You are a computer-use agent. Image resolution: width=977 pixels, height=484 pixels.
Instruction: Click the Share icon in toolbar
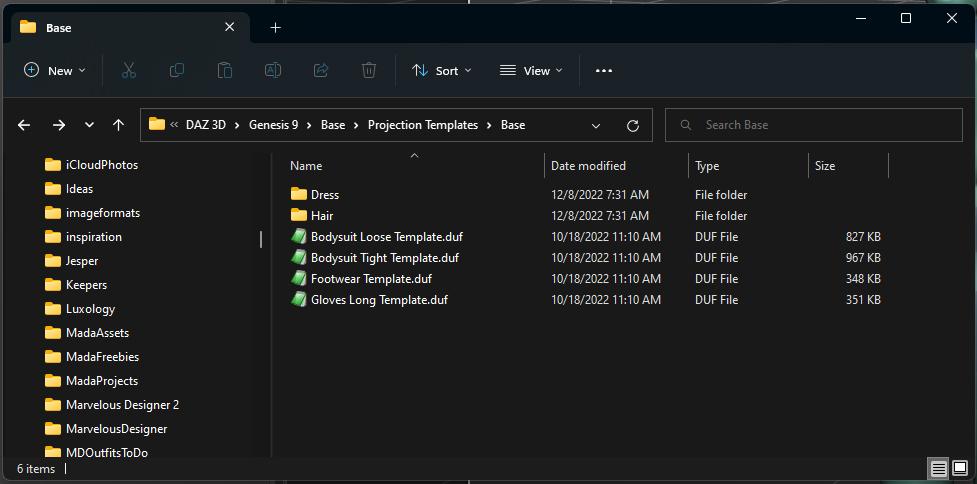[321, 70]
